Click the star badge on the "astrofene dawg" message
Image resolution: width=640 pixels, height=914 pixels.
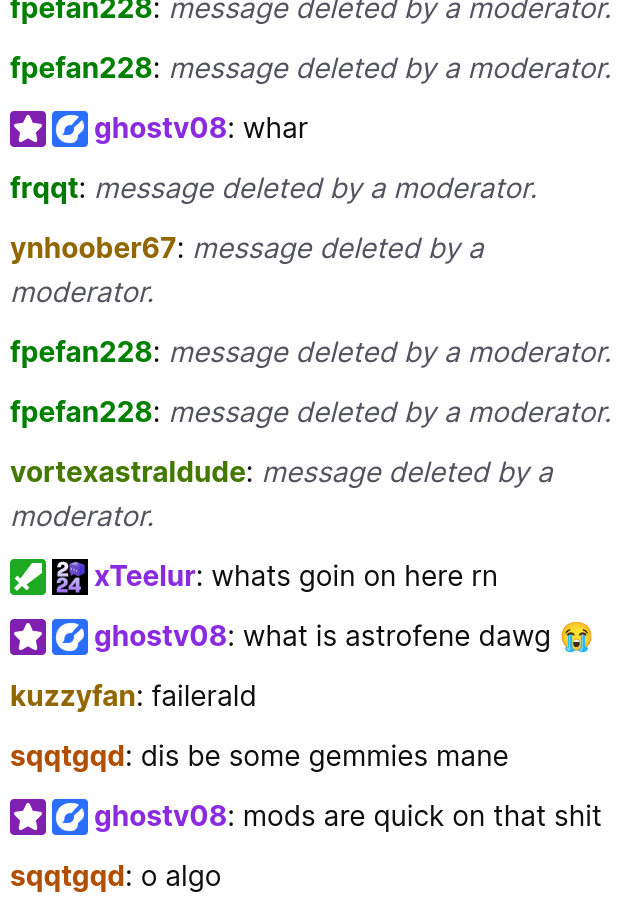pyautogui.click(x=28, y=637)
